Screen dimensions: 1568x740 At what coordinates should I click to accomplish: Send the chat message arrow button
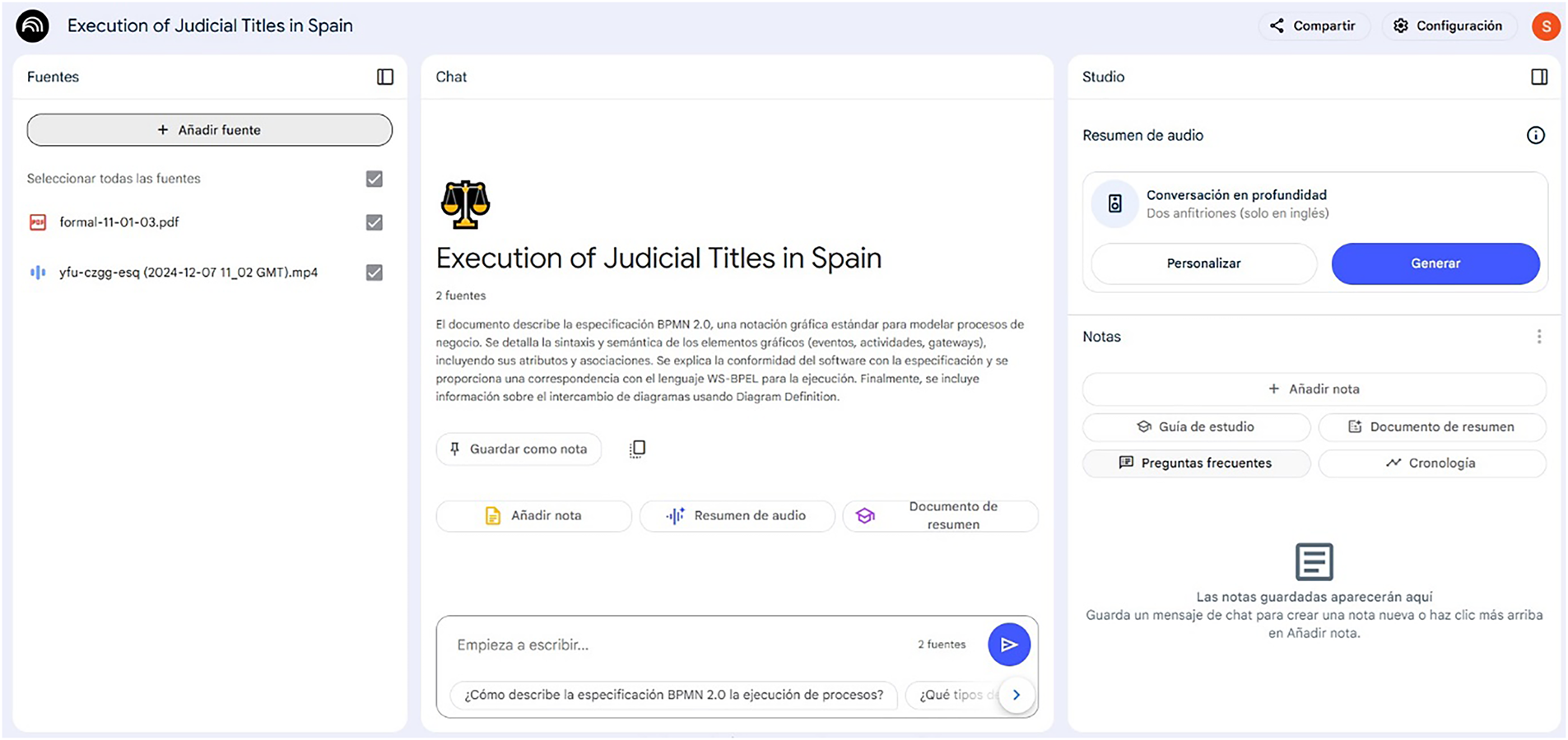tap(1008, 645)
